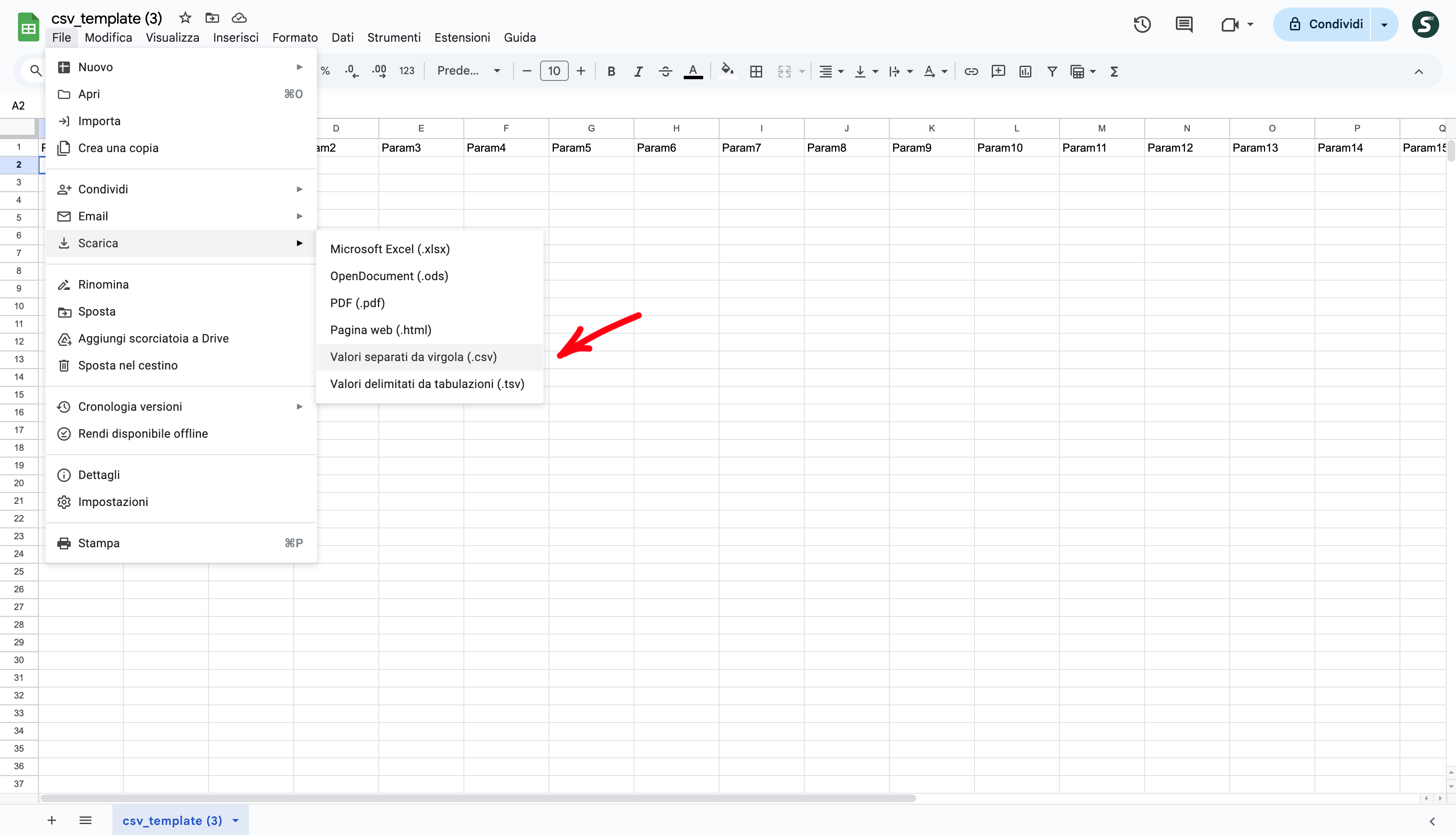Toggle strikethrough formatting

point(665,71)
